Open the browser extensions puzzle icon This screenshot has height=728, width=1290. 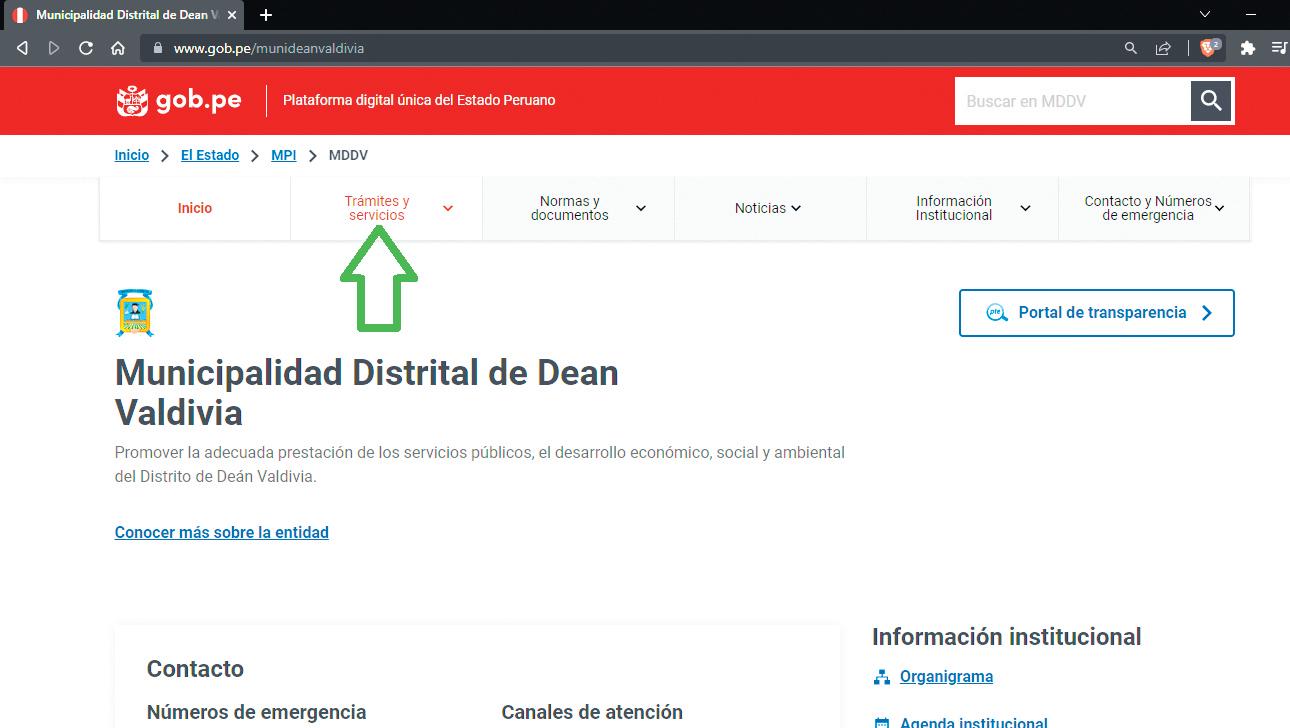pos(1247,48)
